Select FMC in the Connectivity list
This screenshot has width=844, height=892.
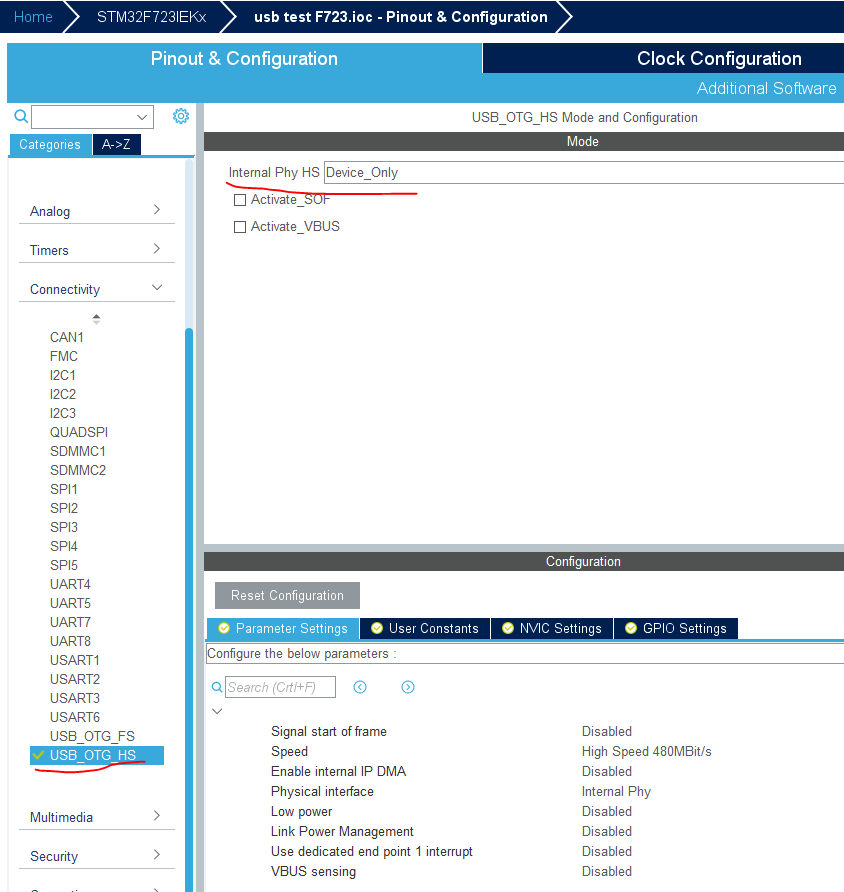pyautogui.click(x=64, y=356)
